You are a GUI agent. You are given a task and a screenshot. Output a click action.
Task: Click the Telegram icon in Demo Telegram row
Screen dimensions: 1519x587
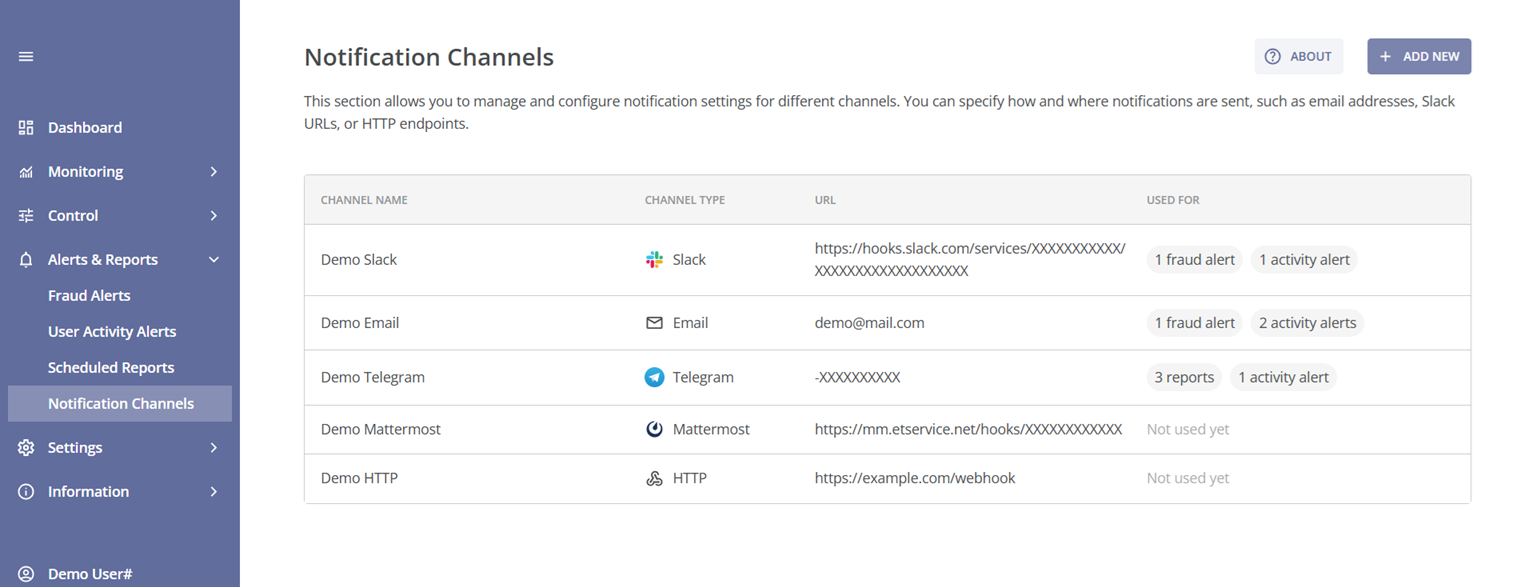click(653, 377)
